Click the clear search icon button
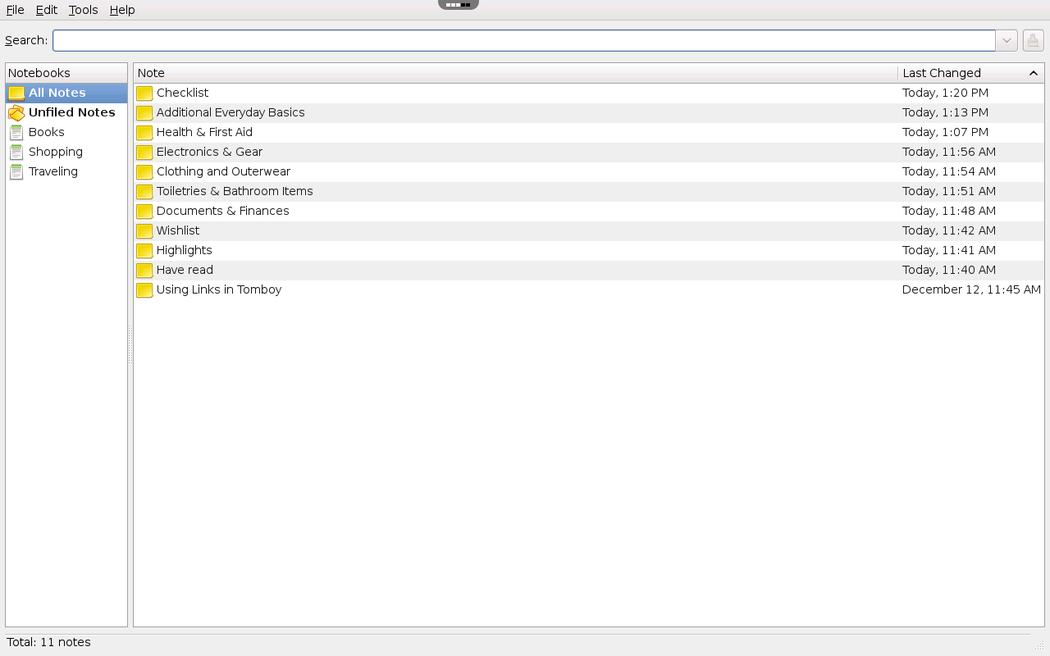 pos(1033,41)
